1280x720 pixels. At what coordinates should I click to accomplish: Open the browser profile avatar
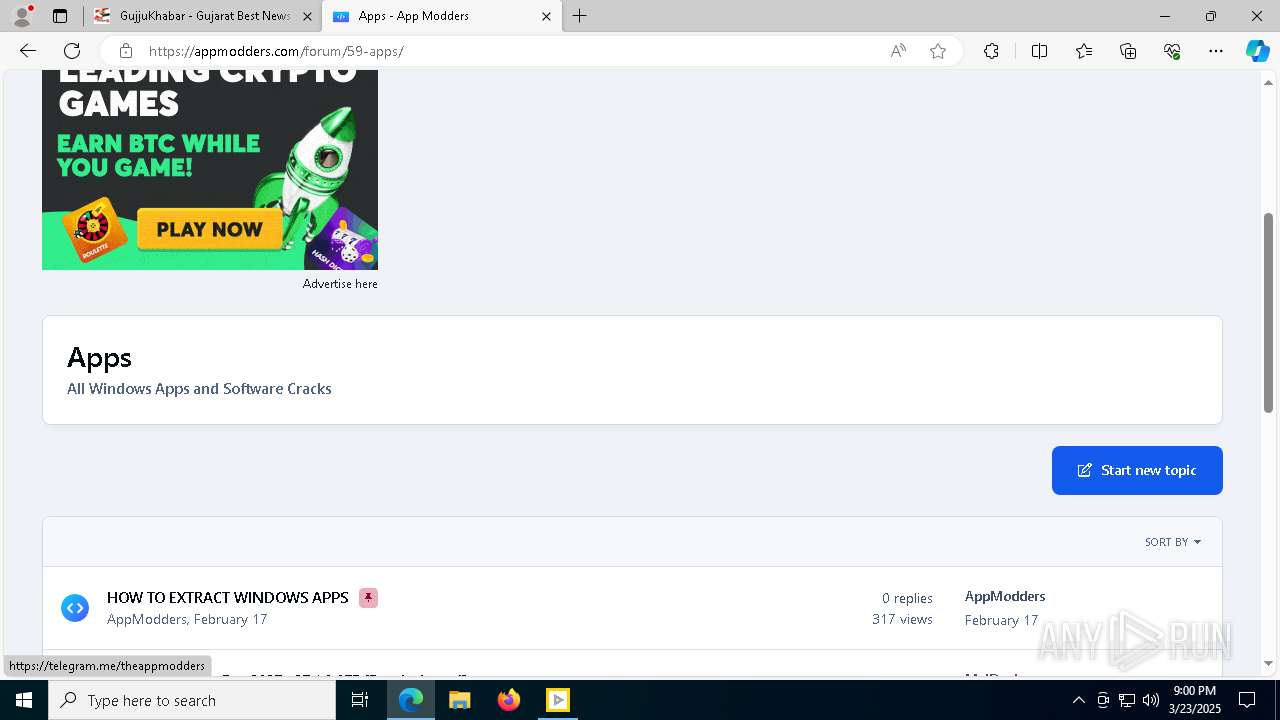(22, 16)
